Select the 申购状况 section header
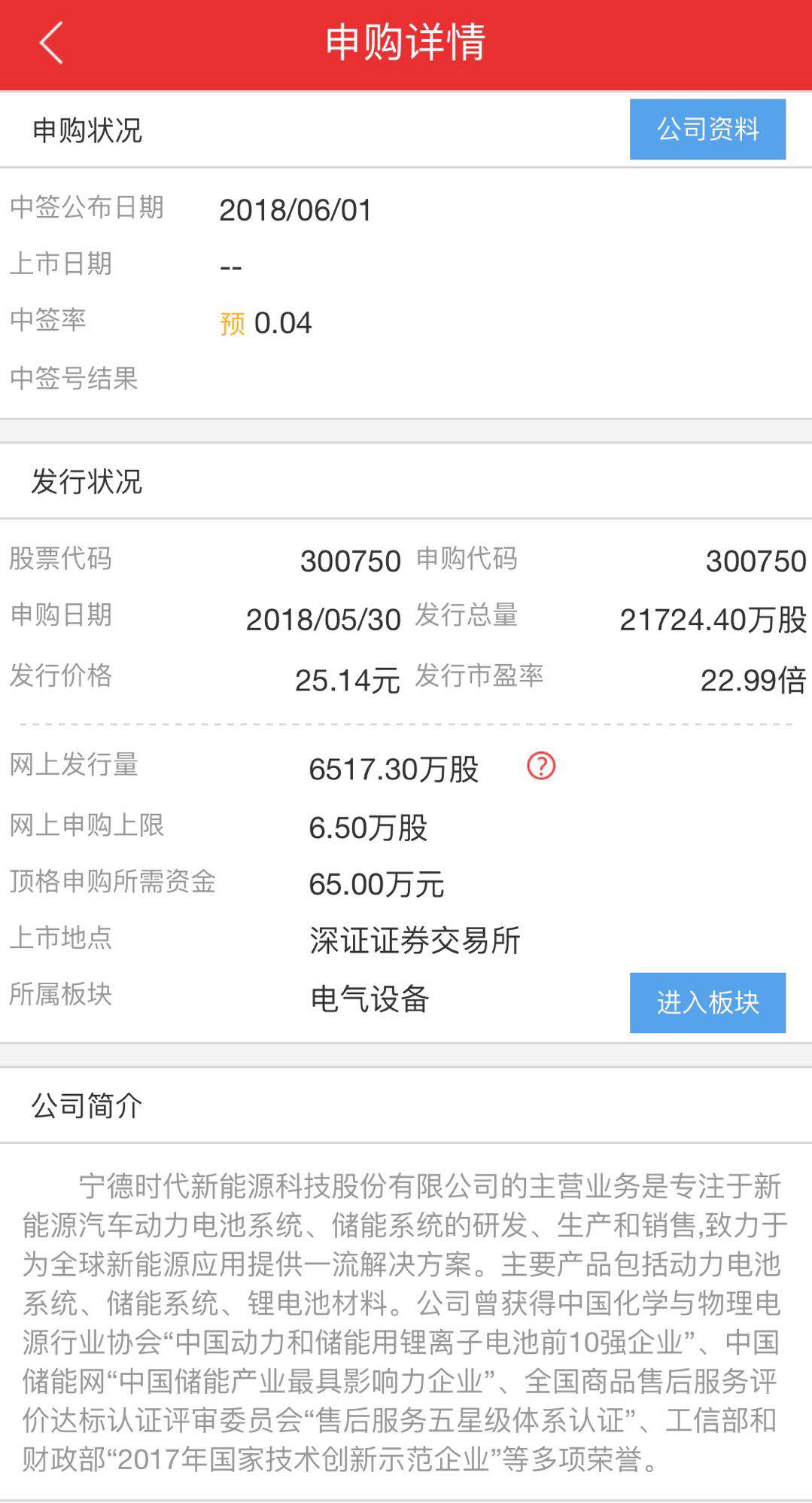The height and width of the screenshot is (1503, 812). pos(87,130)
